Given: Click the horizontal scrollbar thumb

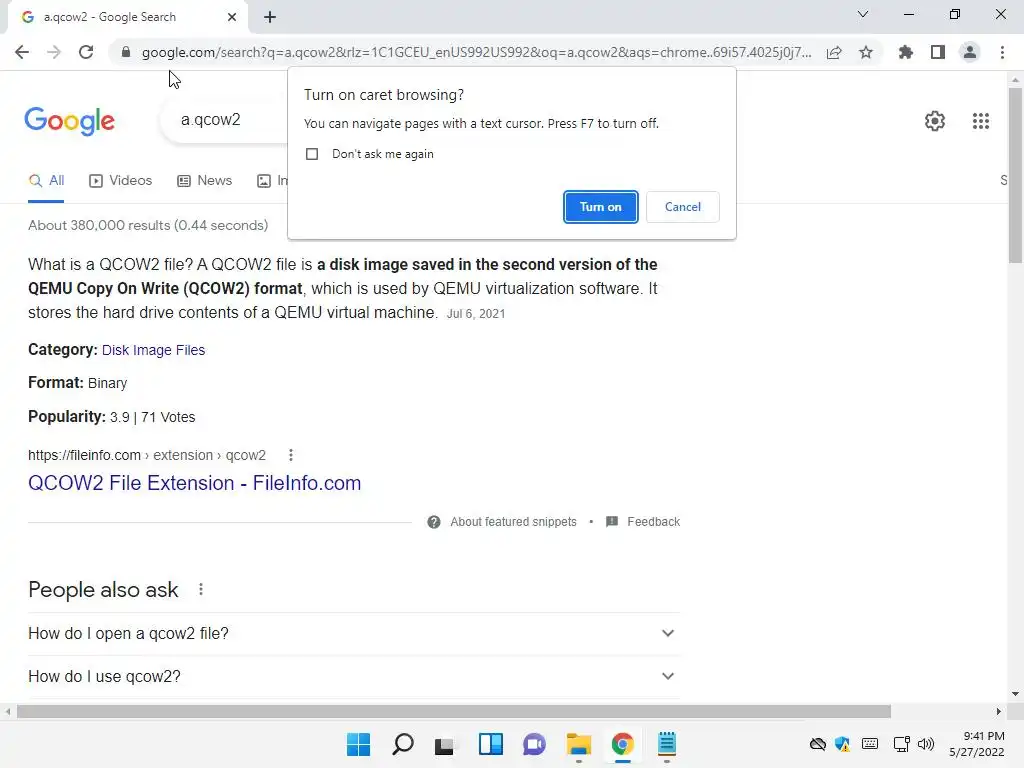Looking at the screenshot, I should (x=454, y=711).
